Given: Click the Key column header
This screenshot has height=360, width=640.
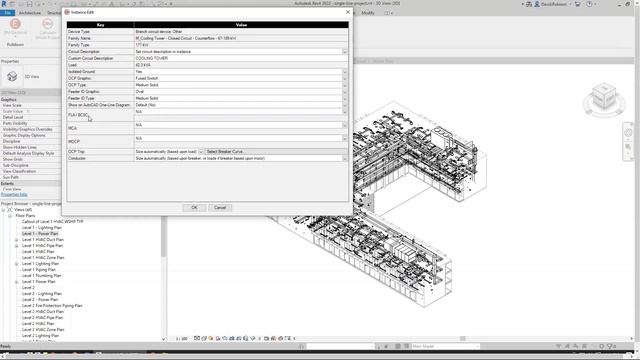Looking at the screenshot, I should 100,25.
